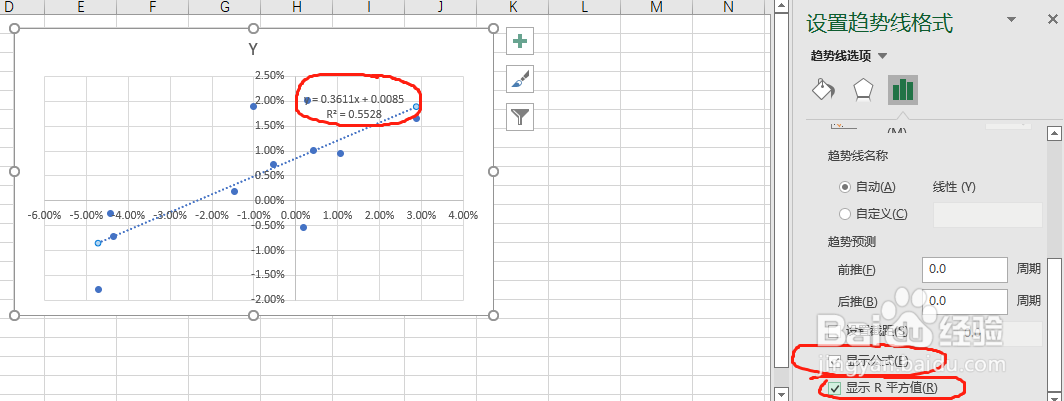Select the 自定义(C) trendline name option

pyautogui.click(x=845, y=214)
